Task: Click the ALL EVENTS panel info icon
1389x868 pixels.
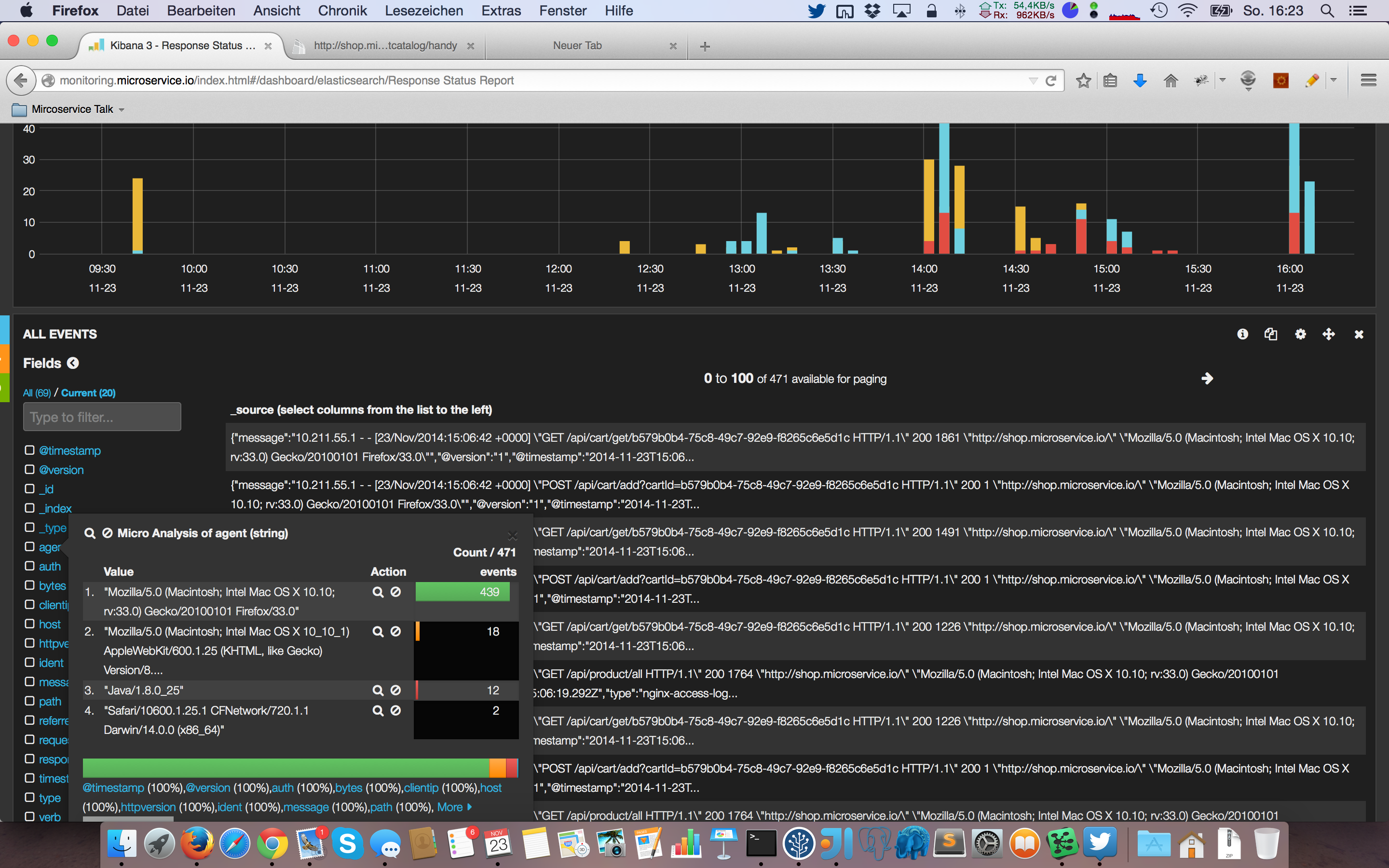Action: coord(1243,334)
